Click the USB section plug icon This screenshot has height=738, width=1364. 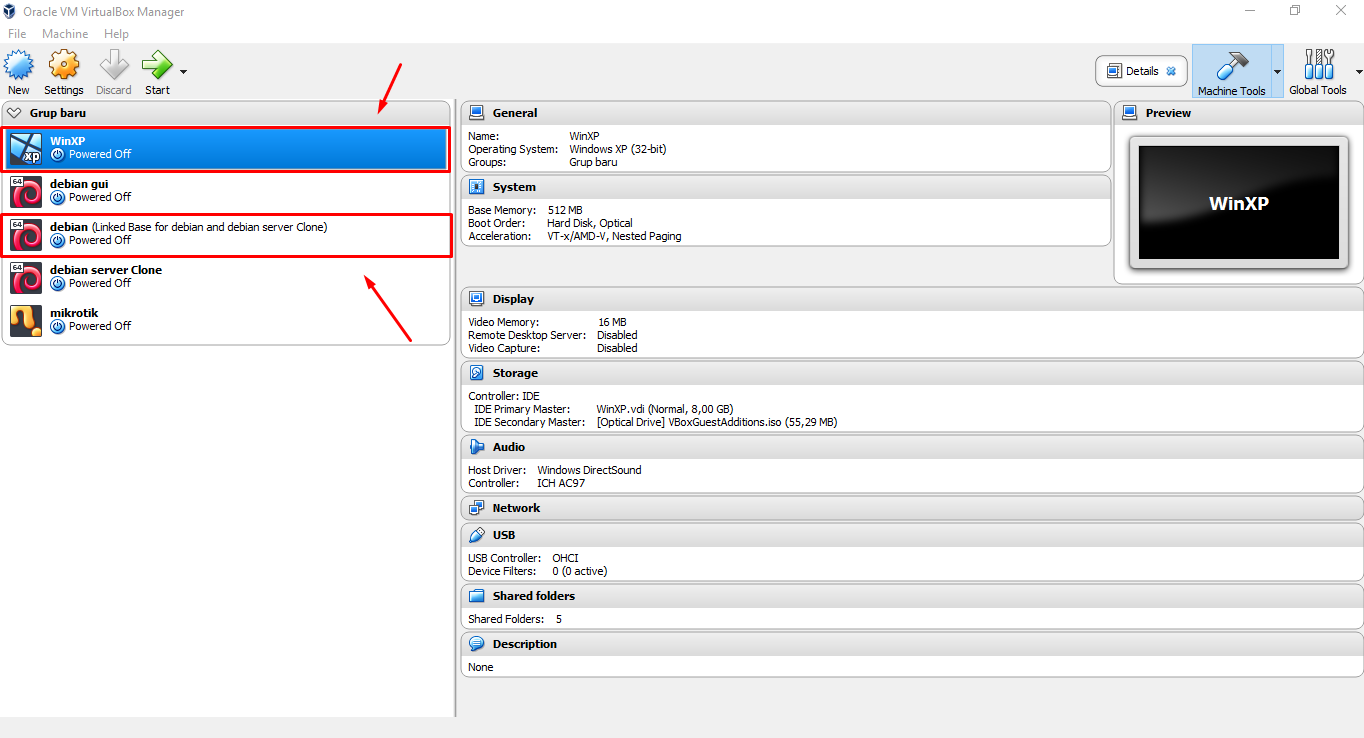(477, 535)
